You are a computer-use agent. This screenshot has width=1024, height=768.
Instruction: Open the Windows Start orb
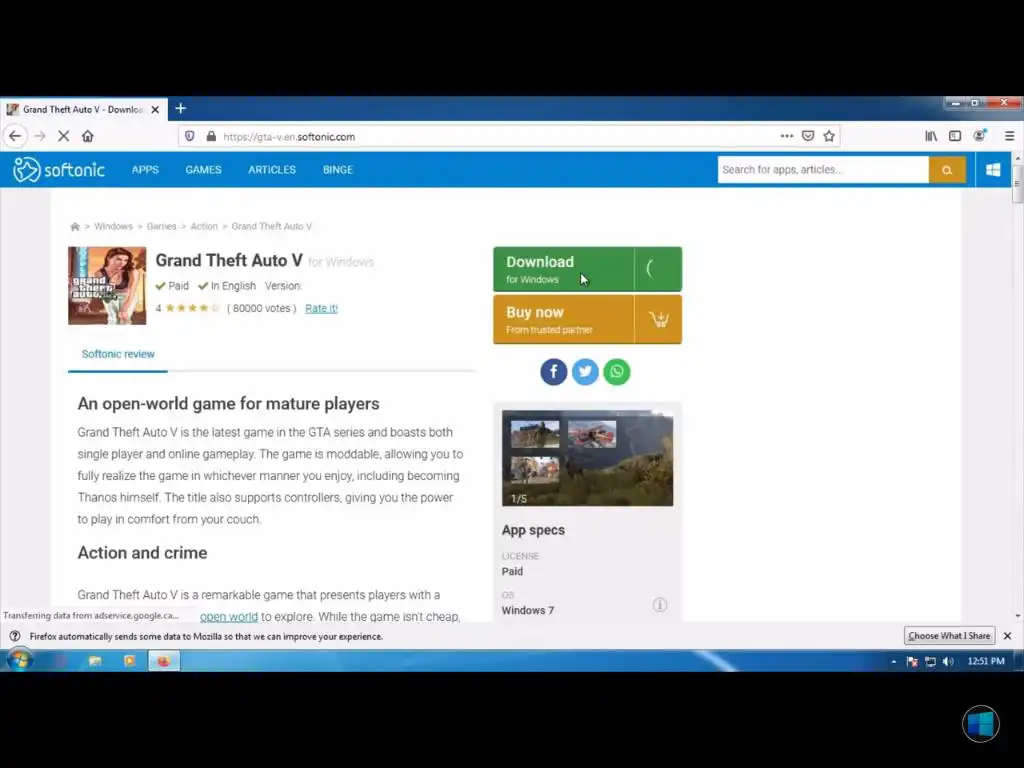tap(19, 660)
